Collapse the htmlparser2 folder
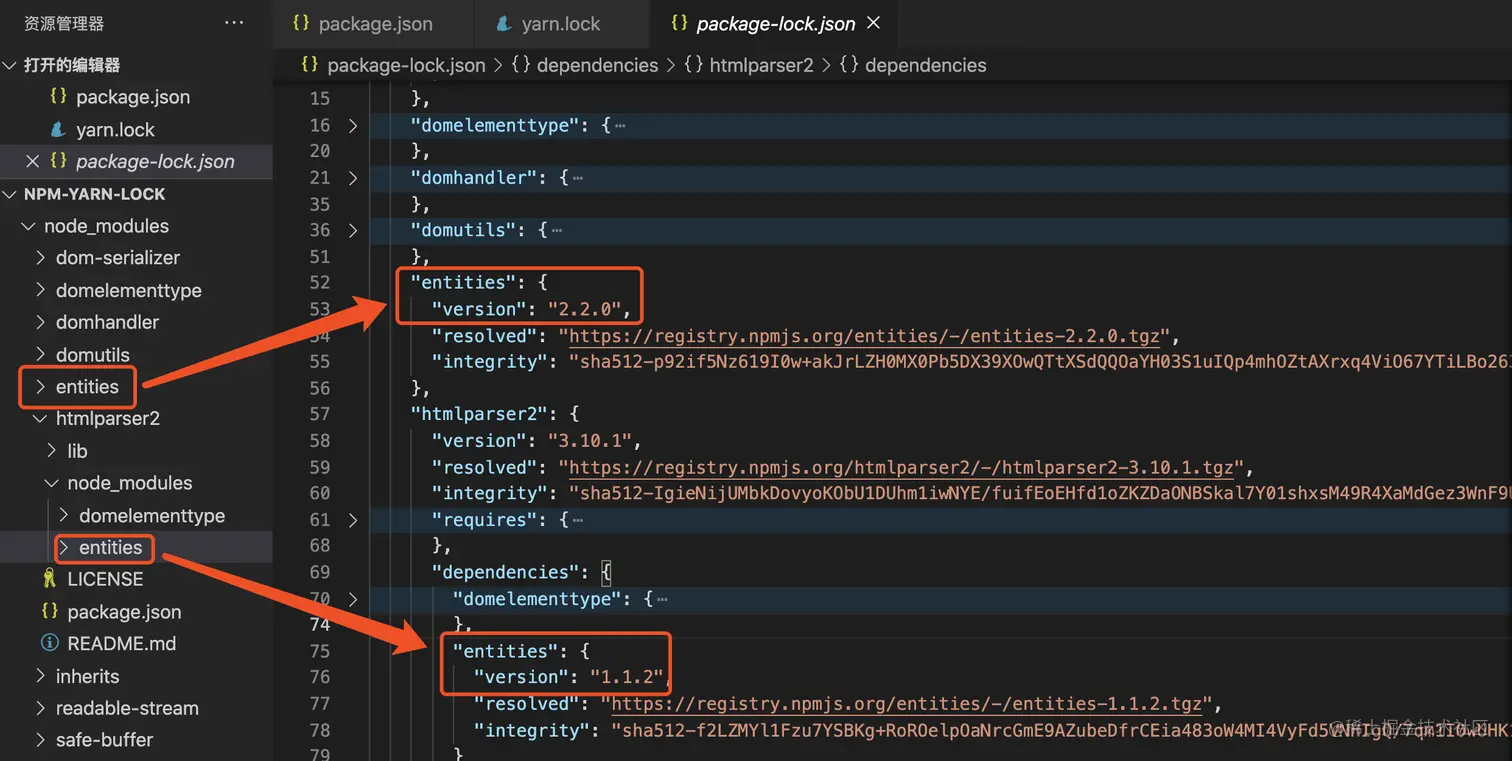Image resolution: width=1512 pixels, height=761 pixels. click(x=40, y=419)
